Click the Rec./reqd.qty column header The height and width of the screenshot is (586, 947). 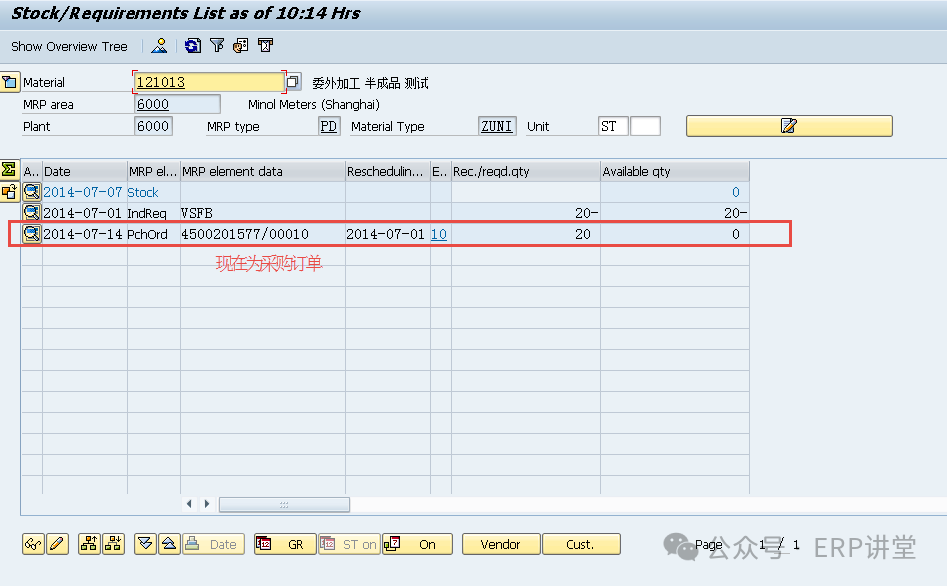click(525, 172)
